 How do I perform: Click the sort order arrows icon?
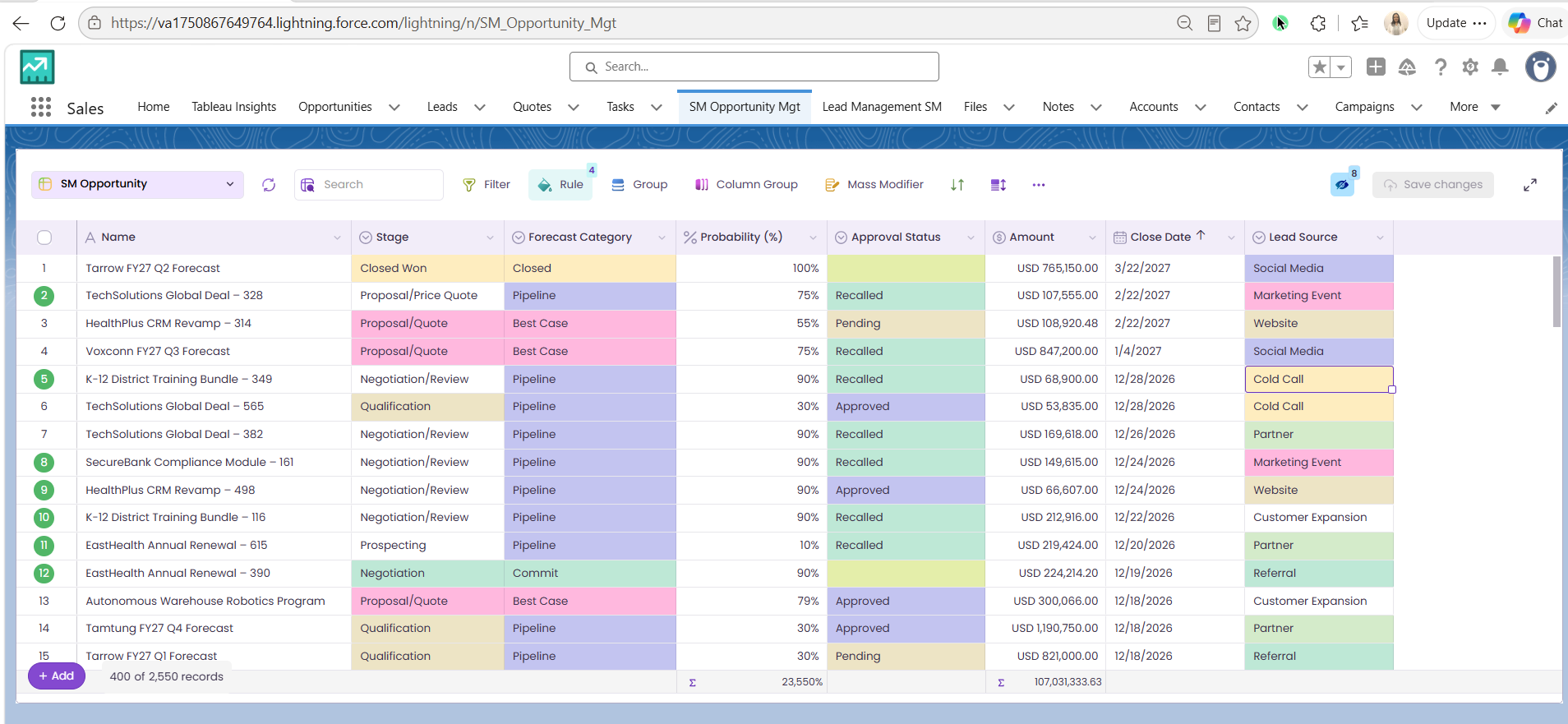(x=957, y=185)
